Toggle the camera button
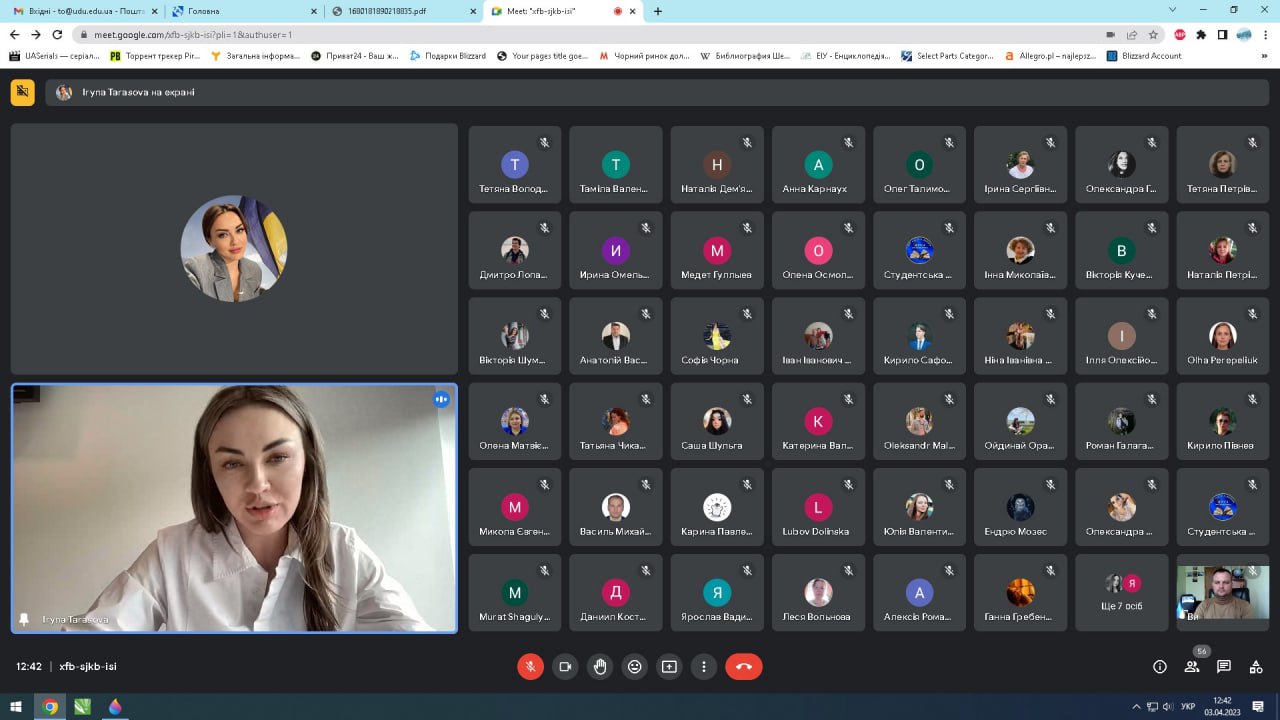The height and width of the screenshot is (720, 1280). click(x=565, y=667)
